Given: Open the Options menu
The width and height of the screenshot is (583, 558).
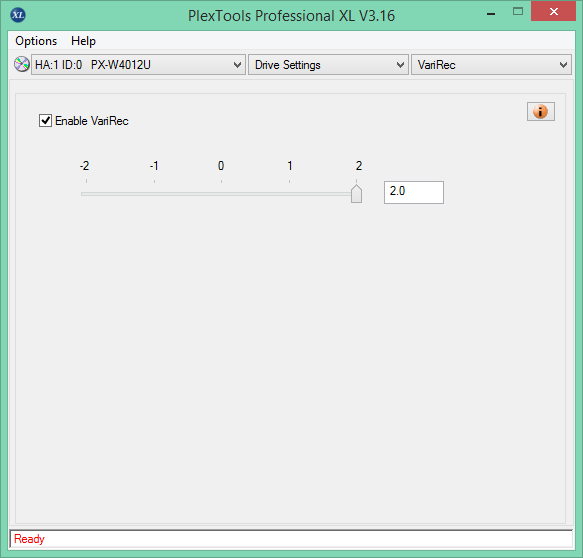Looking at the screenshot, I should (x=36, y=41).
